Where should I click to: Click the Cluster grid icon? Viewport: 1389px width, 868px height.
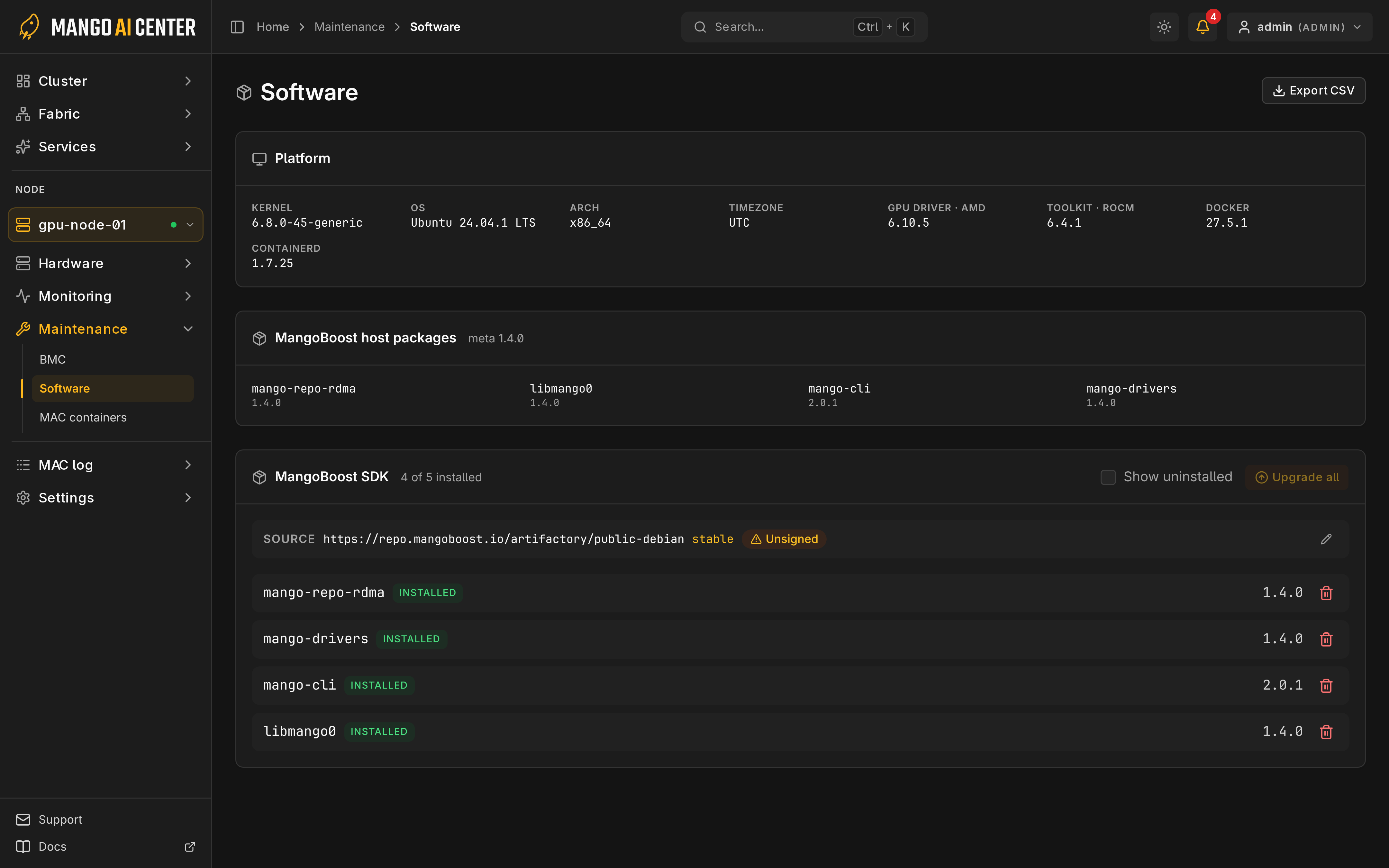pyautogui.click(x=23, y=81)
